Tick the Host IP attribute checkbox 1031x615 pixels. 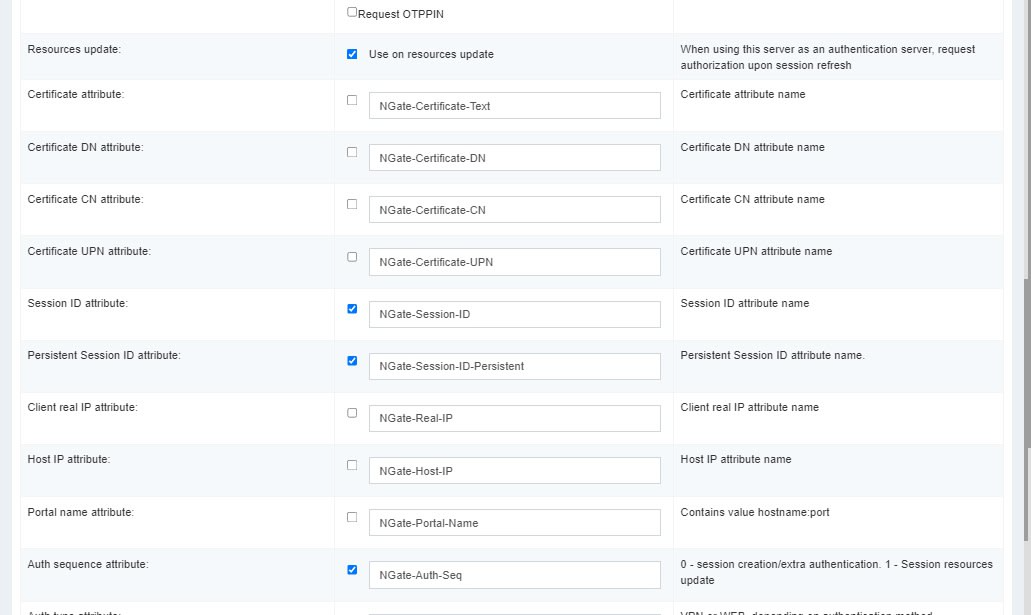[352, 465]
